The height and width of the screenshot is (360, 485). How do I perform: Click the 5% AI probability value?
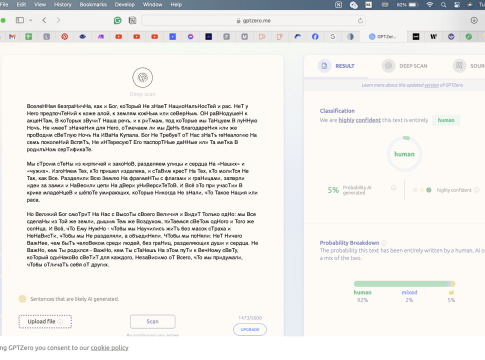(x=333, y=190)
